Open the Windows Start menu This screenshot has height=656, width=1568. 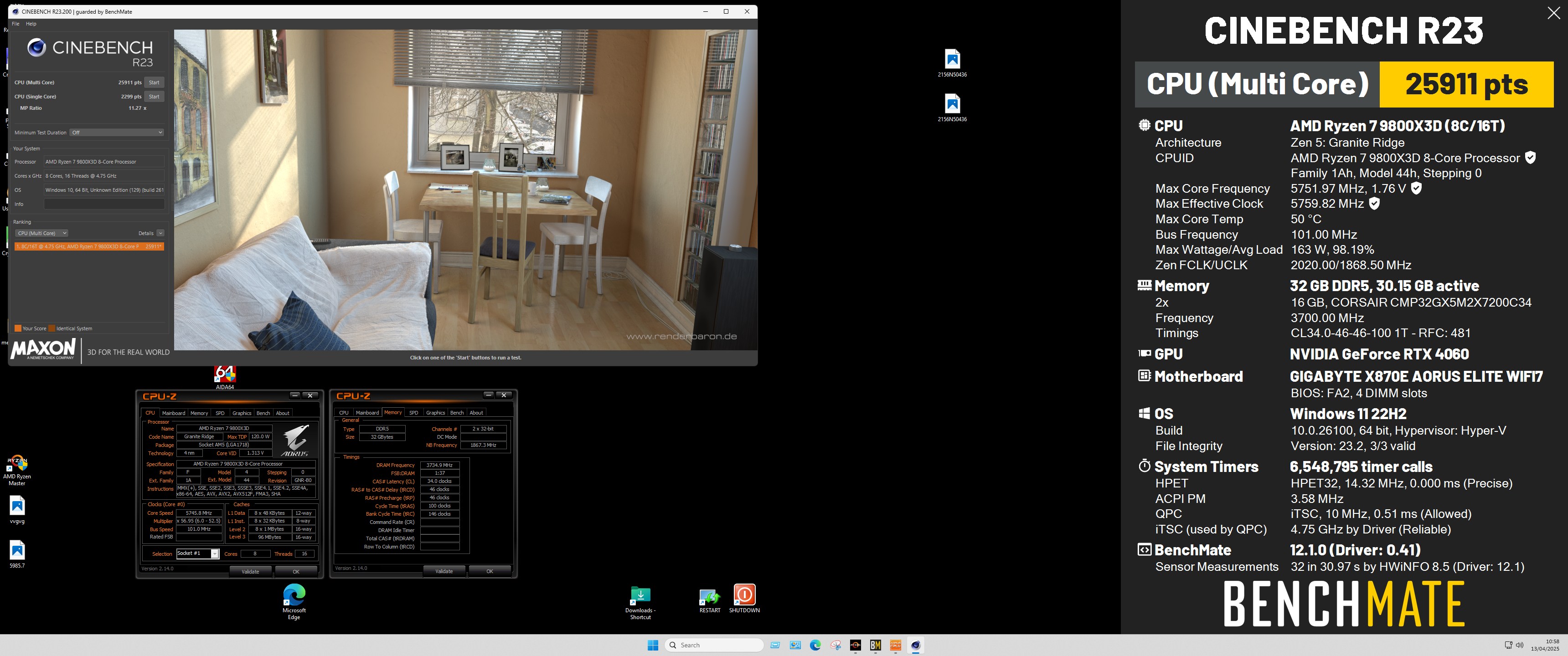[x=653, y=645]
